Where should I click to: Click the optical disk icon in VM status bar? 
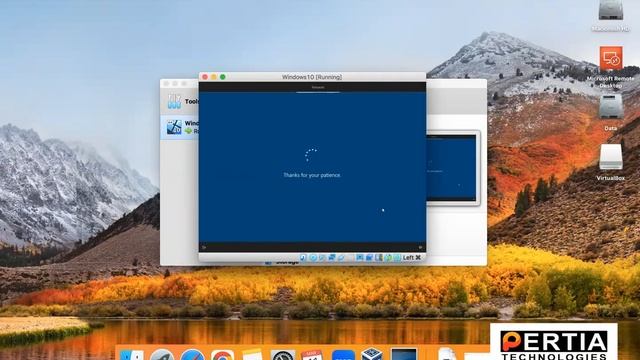click(313, 258)
